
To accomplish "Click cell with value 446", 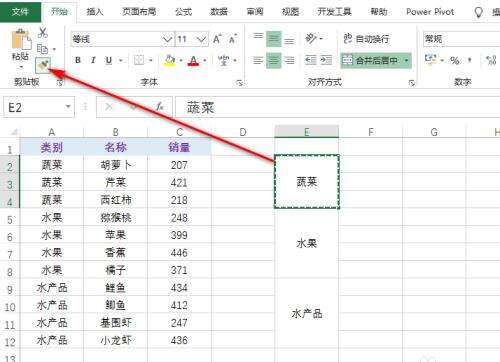I will click(x=179, y=252).
